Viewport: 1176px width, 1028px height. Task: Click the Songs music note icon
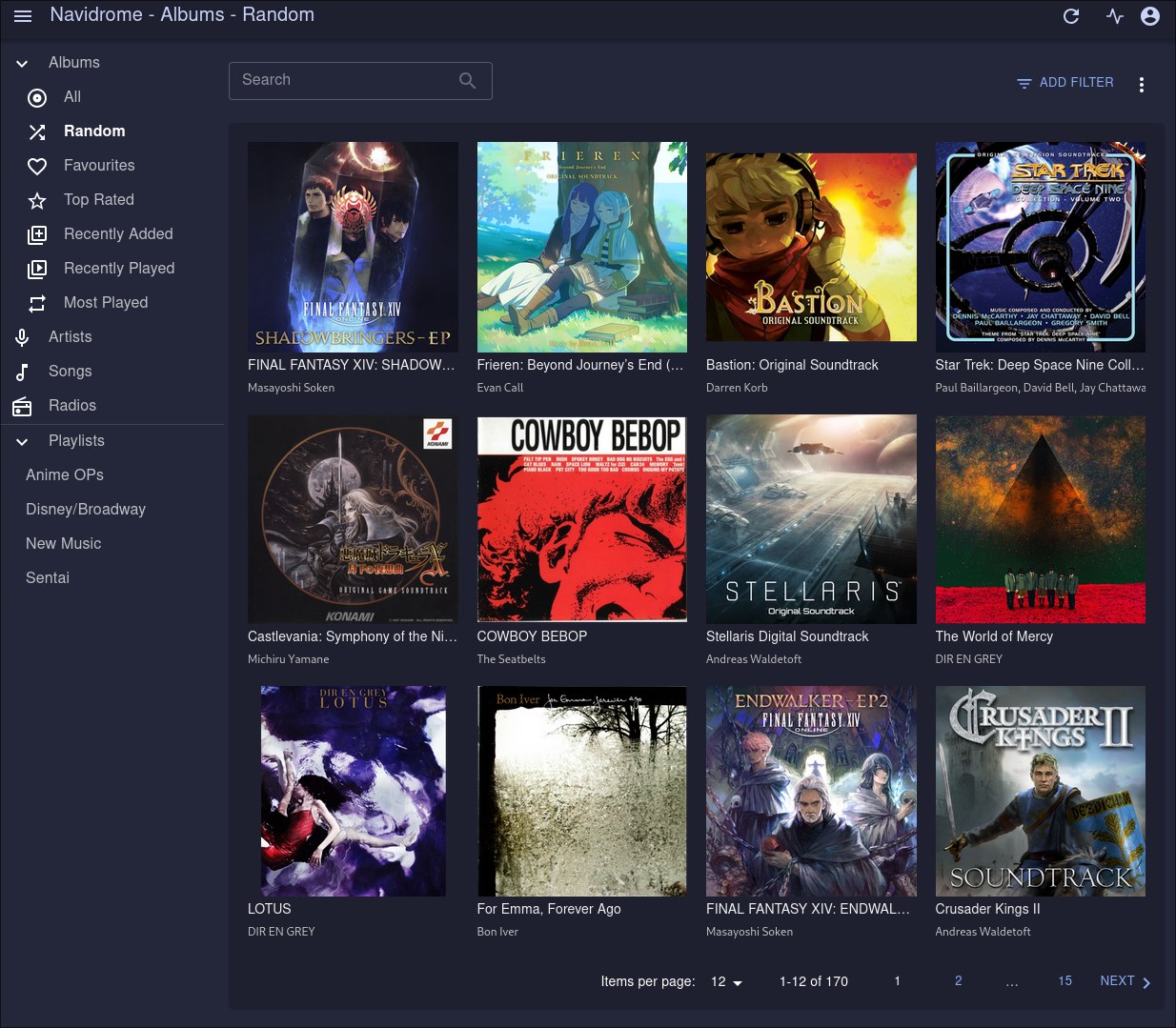tap(22, 373)
